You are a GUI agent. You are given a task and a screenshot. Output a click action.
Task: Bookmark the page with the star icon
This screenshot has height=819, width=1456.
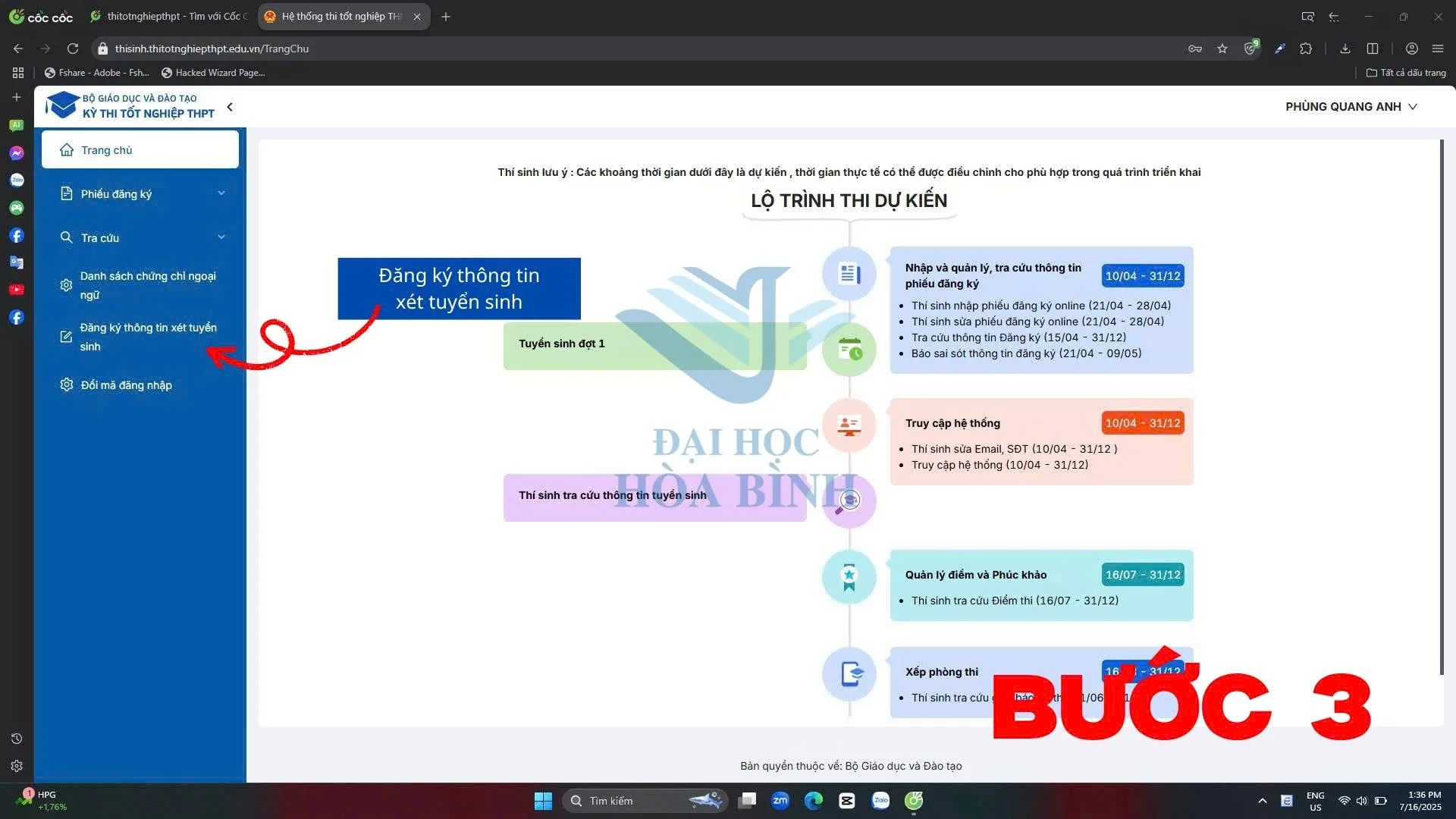pyautogui.click(x=1222, y=49)
